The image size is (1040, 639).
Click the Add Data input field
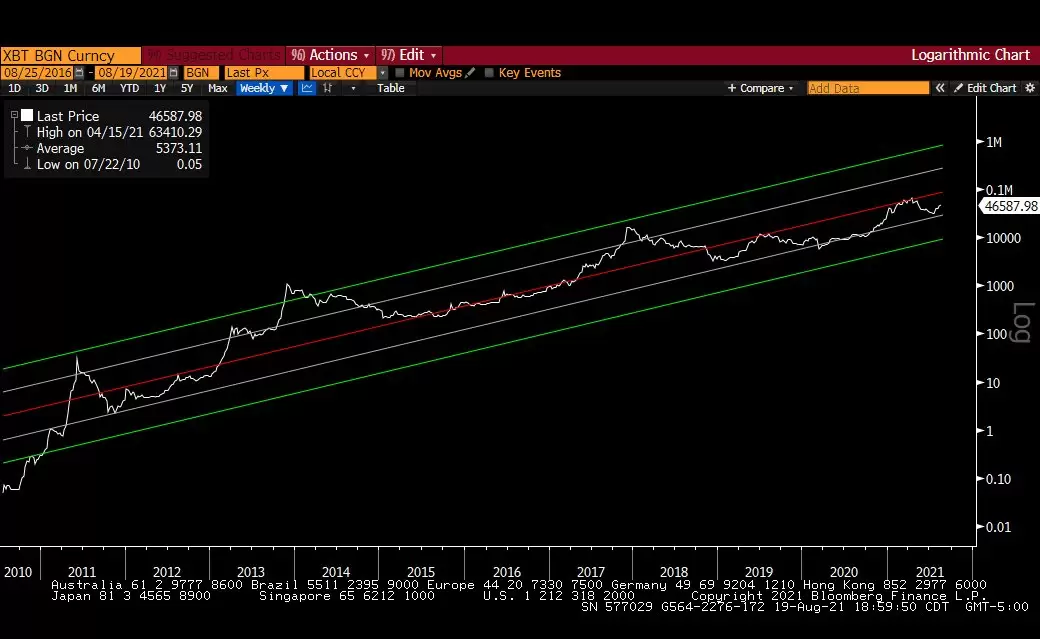click(867, 88)
